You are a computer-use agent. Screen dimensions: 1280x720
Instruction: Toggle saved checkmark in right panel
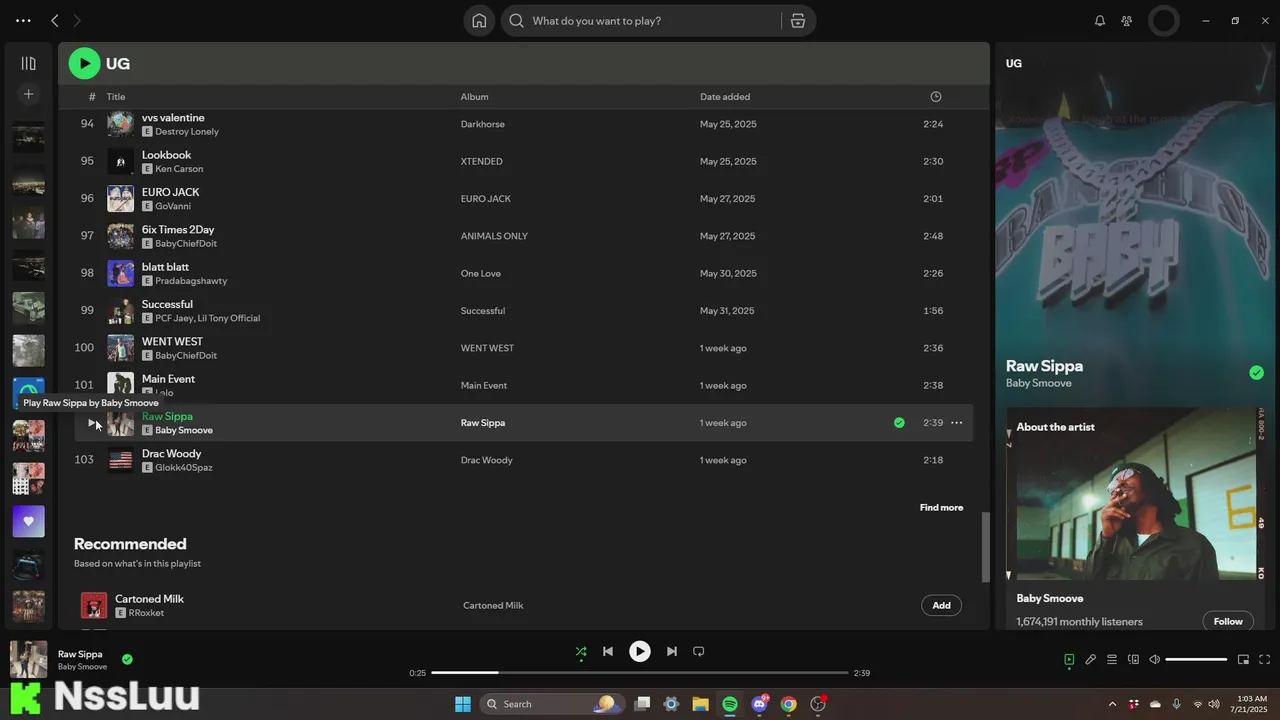(x=1256, y=373)
